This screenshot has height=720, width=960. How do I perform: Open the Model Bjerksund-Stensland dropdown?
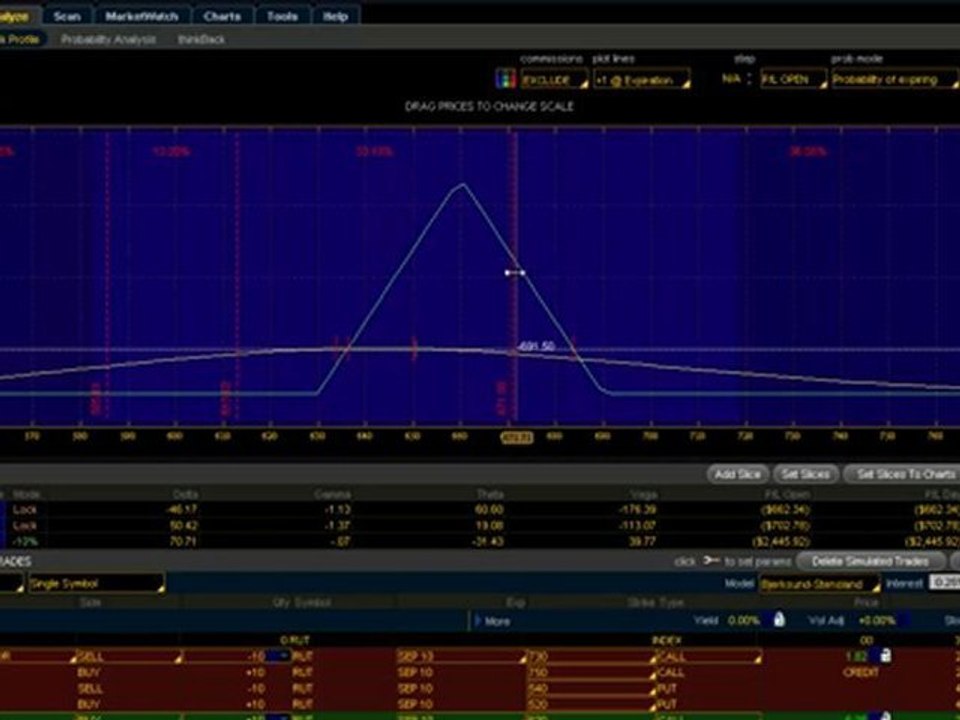pyautogui.click(x=819, y=584)
